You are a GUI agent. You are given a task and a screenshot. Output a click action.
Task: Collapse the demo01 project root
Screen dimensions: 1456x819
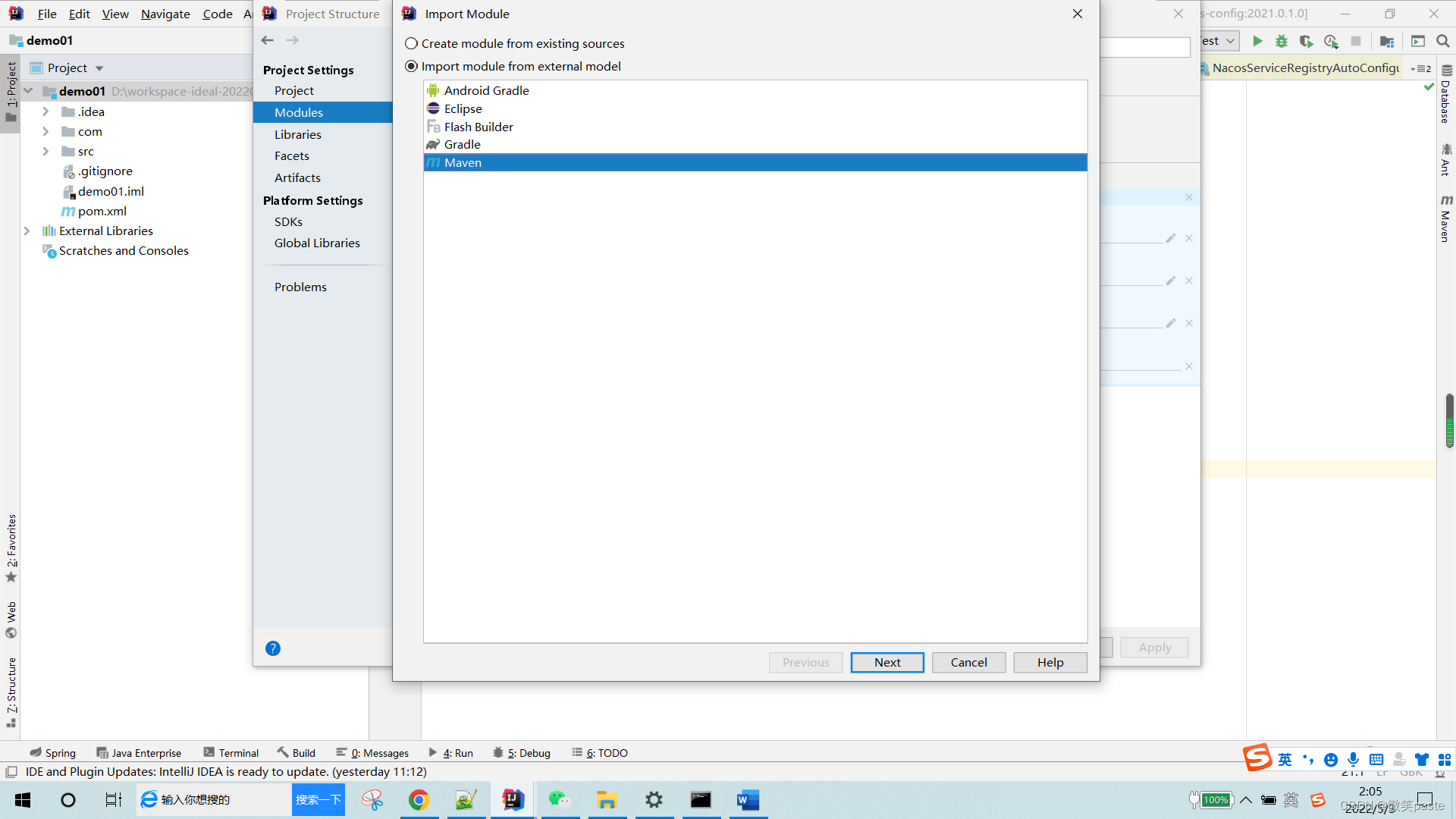pyautogui.click(x=28, y=91)
